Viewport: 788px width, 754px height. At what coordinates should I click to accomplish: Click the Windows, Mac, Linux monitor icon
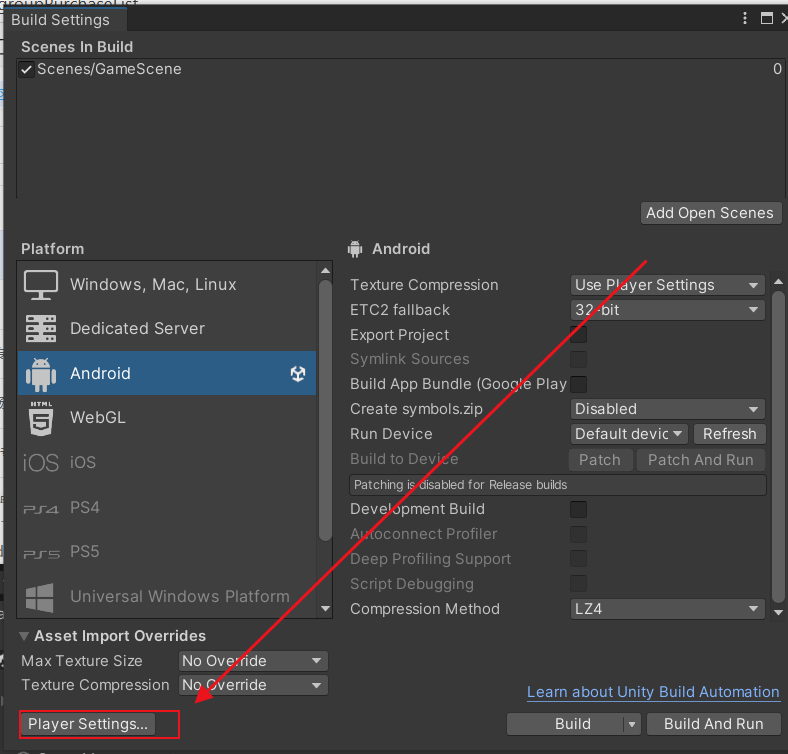[41, 285]
